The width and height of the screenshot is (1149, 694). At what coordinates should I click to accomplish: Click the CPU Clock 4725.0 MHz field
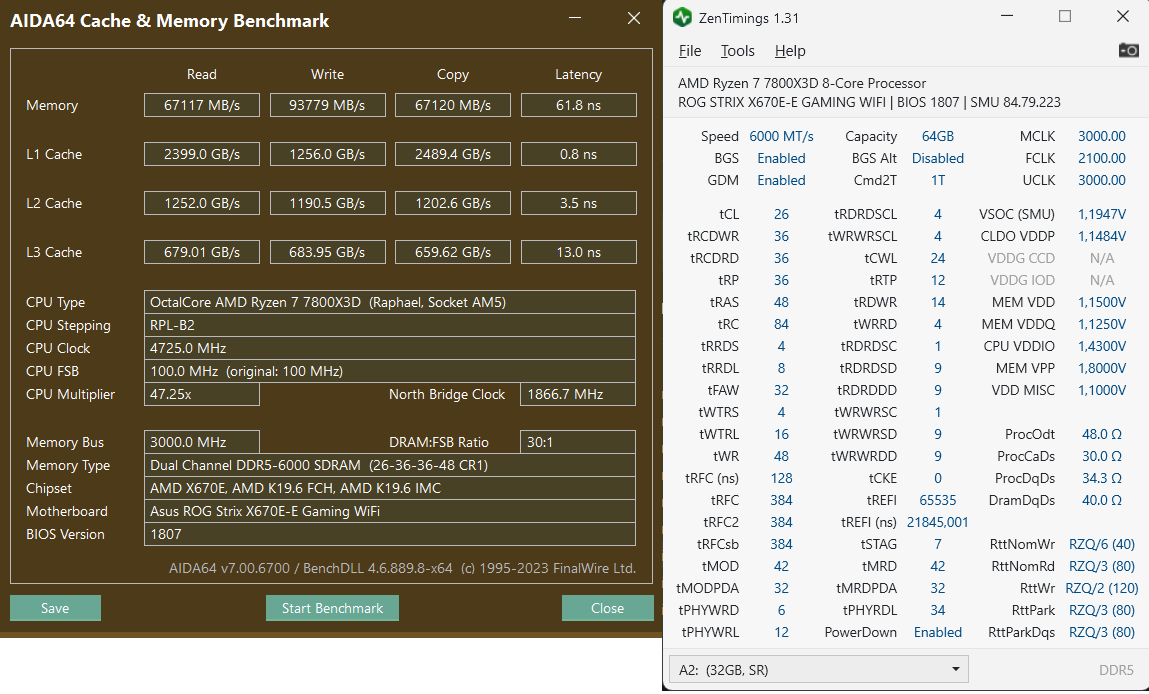click(390, 348)
